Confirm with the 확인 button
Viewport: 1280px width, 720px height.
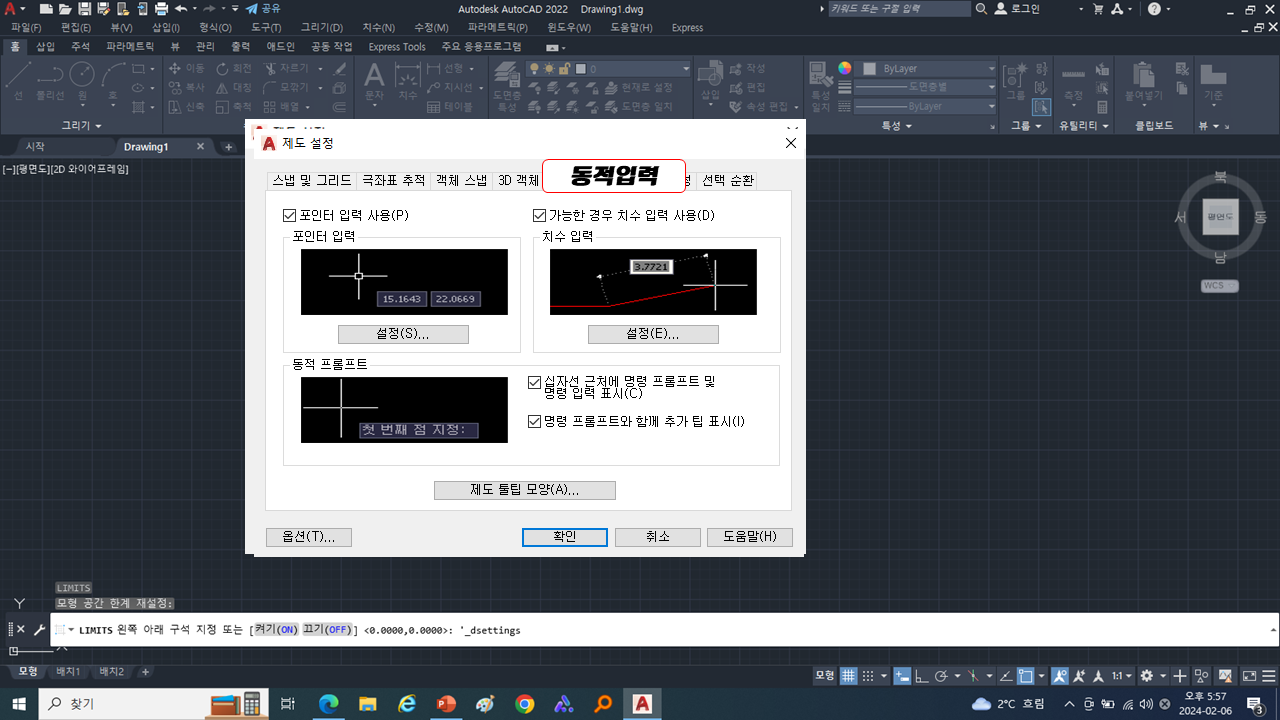565,537
